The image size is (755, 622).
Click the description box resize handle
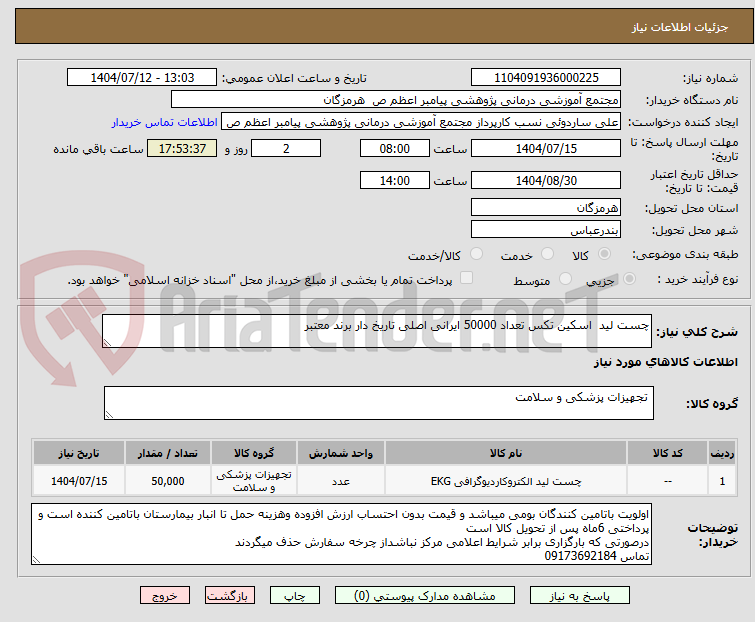107,342
